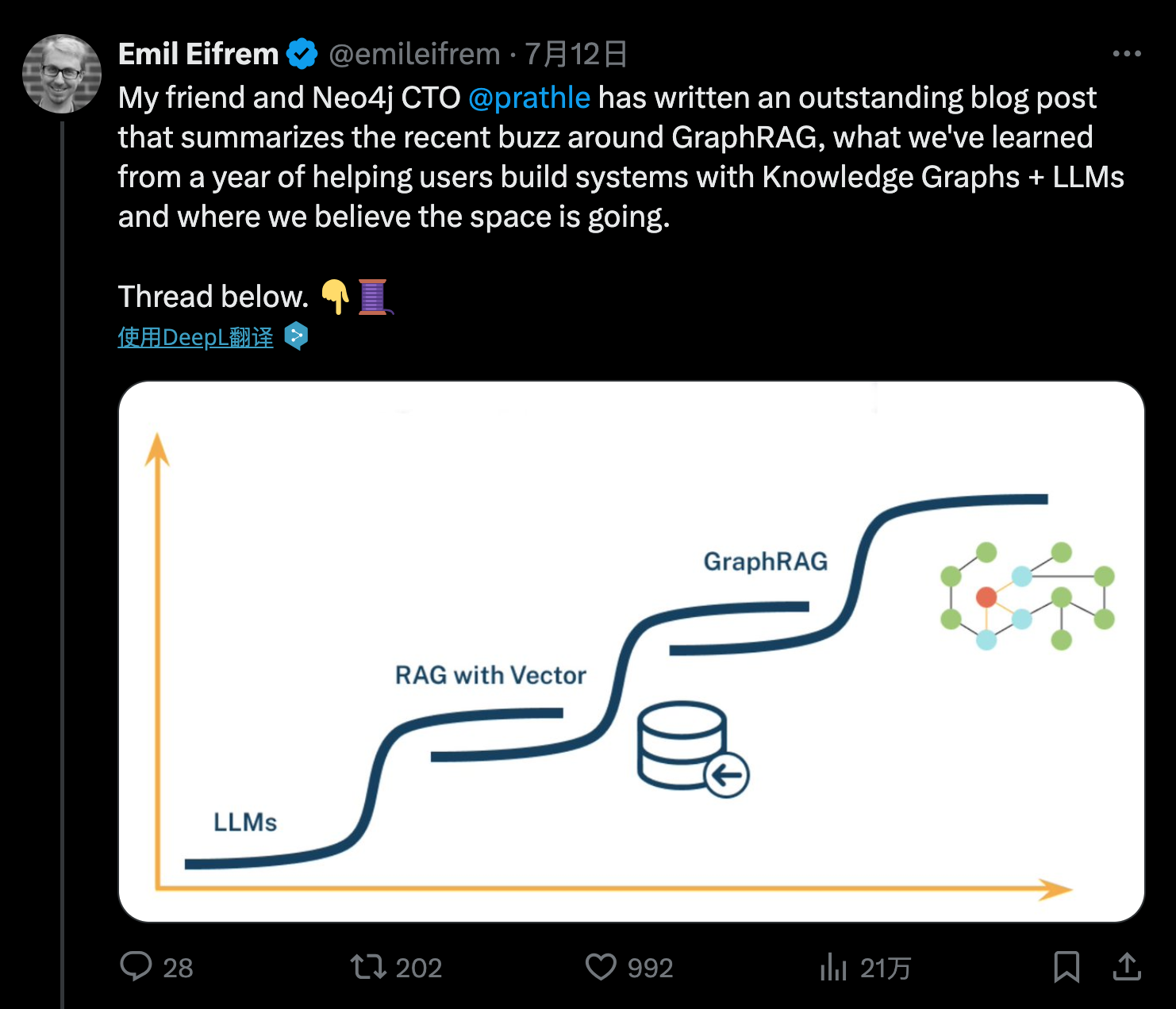Image resolution: width=1176 pixels, height=1009 pixels.
Task: Open the more options ellipsis menu
Action: [x=1126, y=54]
